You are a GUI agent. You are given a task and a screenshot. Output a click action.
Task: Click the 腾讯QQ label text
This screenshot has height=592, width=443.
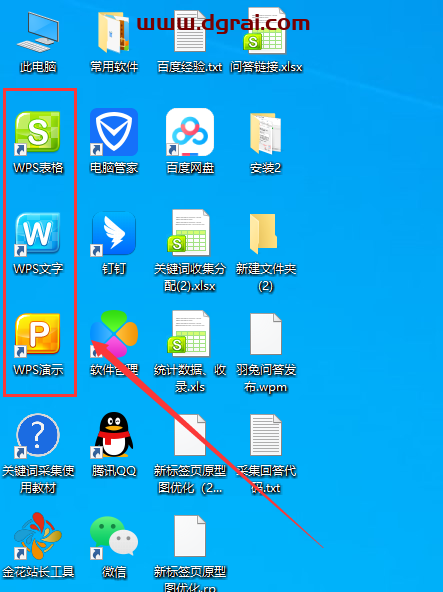click(114, 471)
